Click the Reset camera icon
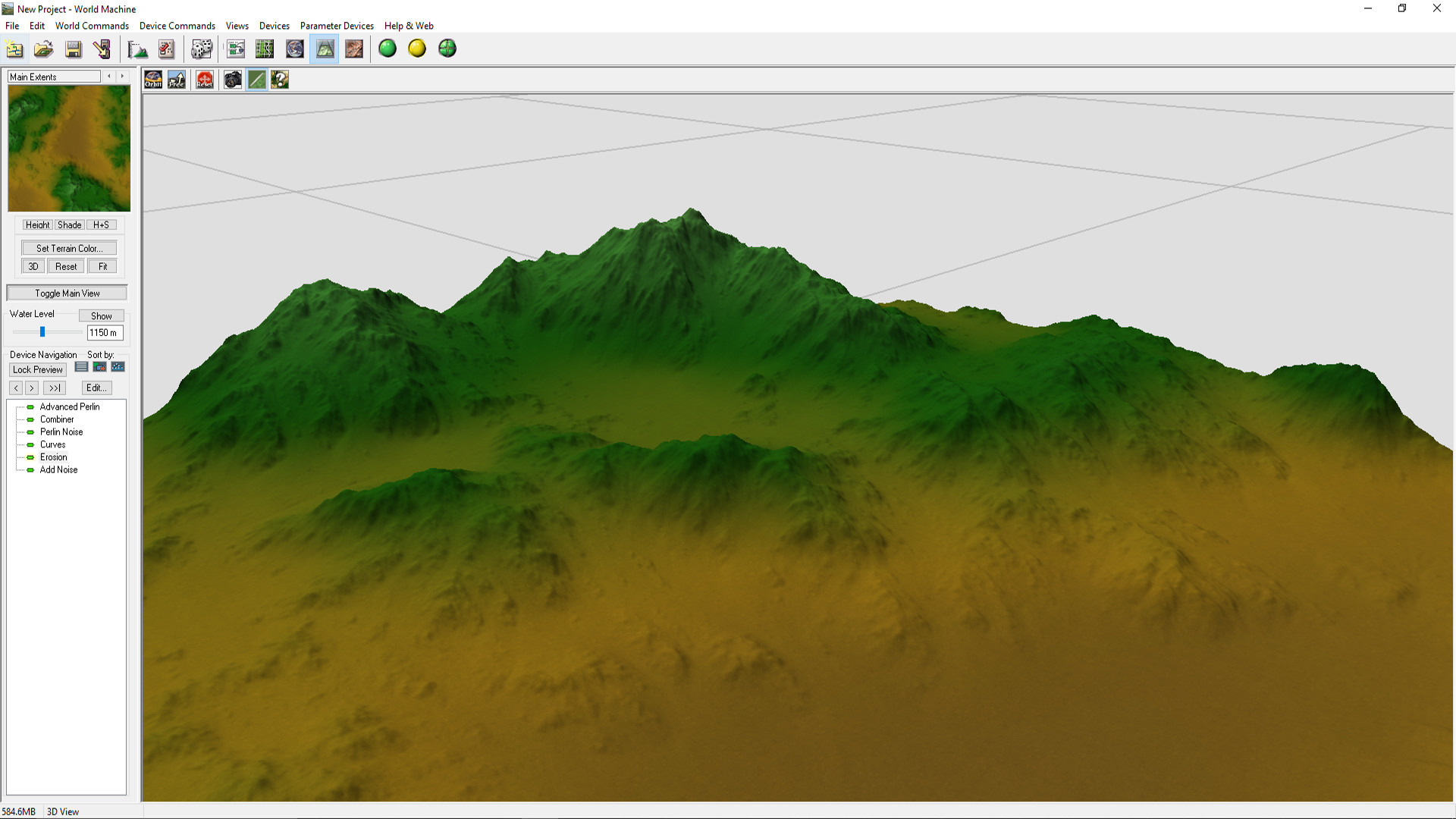The height and width of the screenshot is (819, 1456). pos(204,79)
